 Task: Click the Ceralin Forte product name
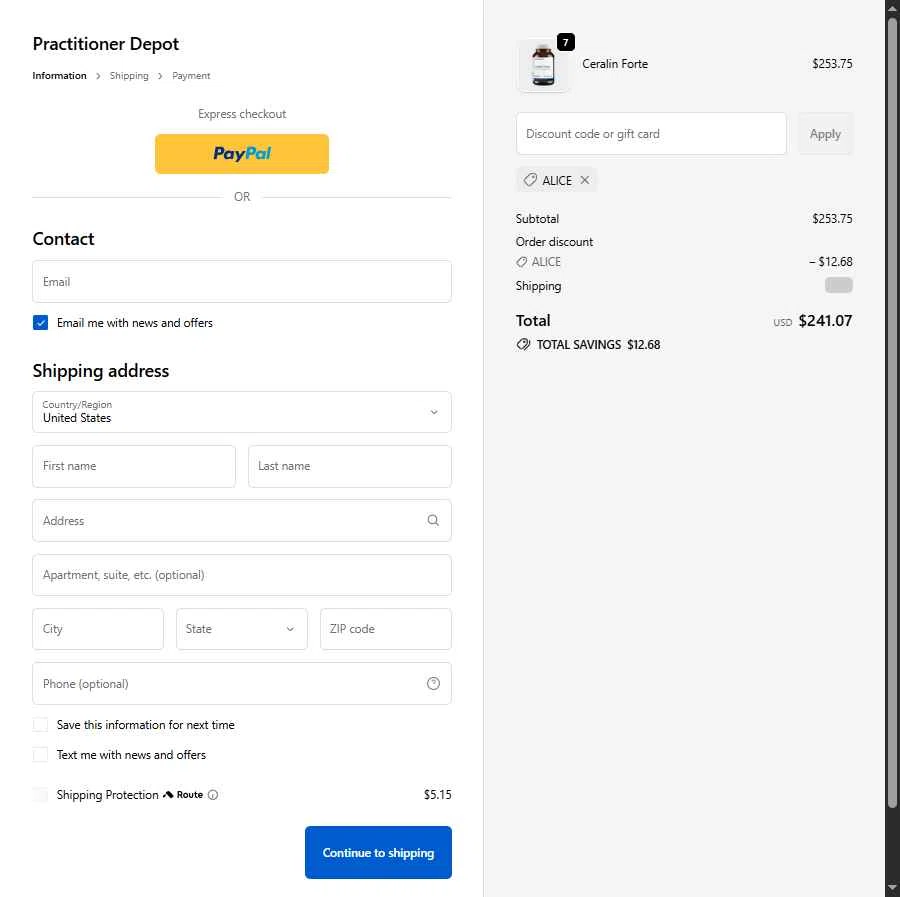pos(615,64)
